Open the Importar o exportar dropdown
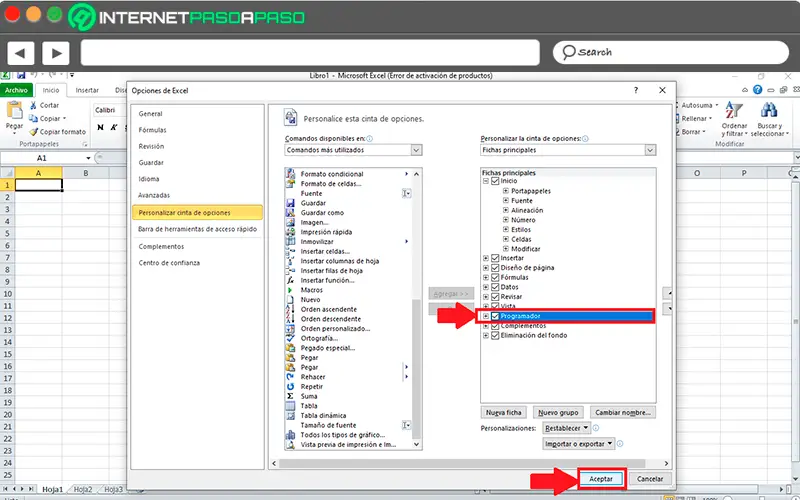 pos(579,444)
